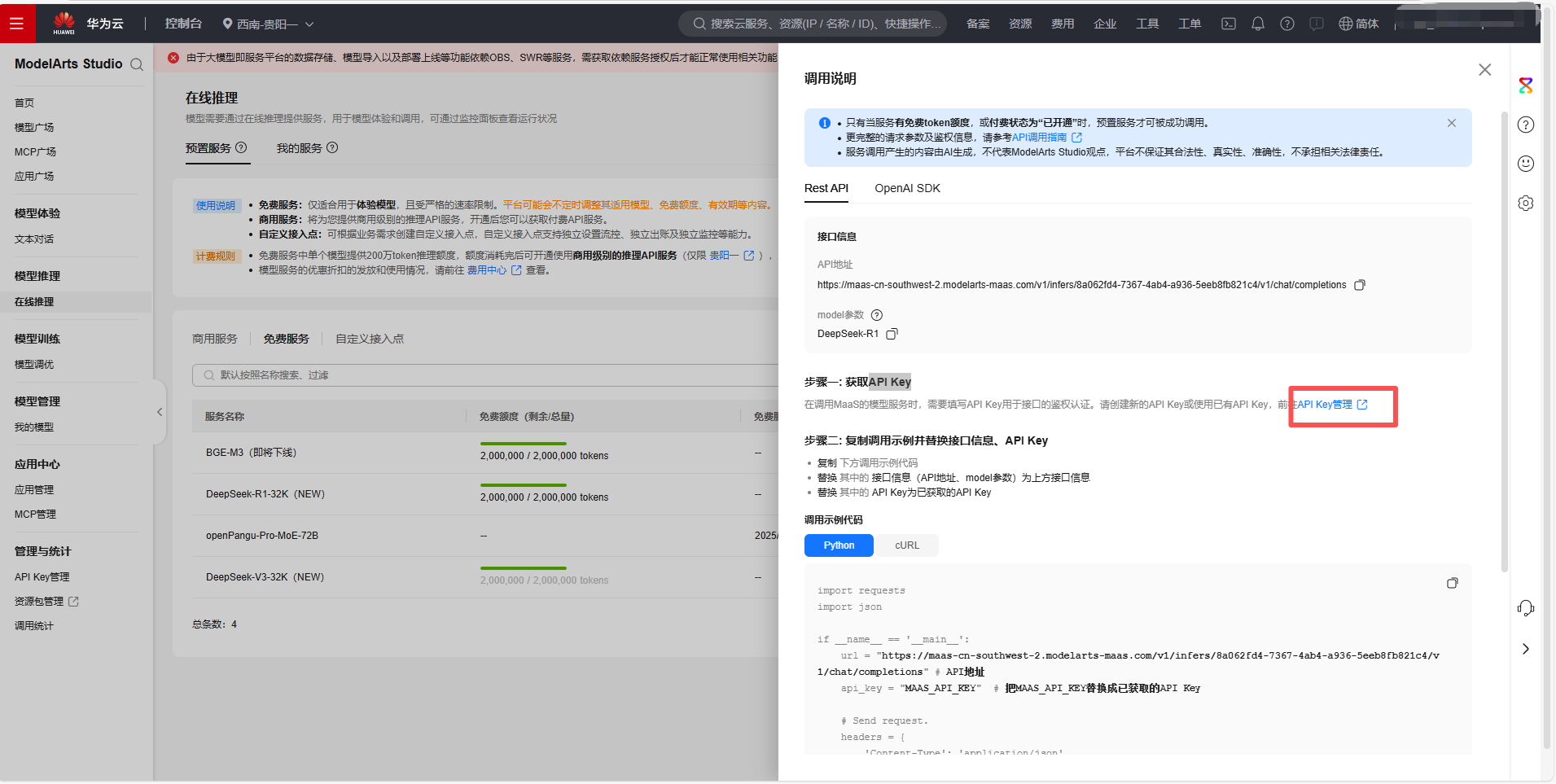Open the 贵阳一 region link
This screenshot has width=1556, height=784.
pyautogui.click(x=731, y=256)
